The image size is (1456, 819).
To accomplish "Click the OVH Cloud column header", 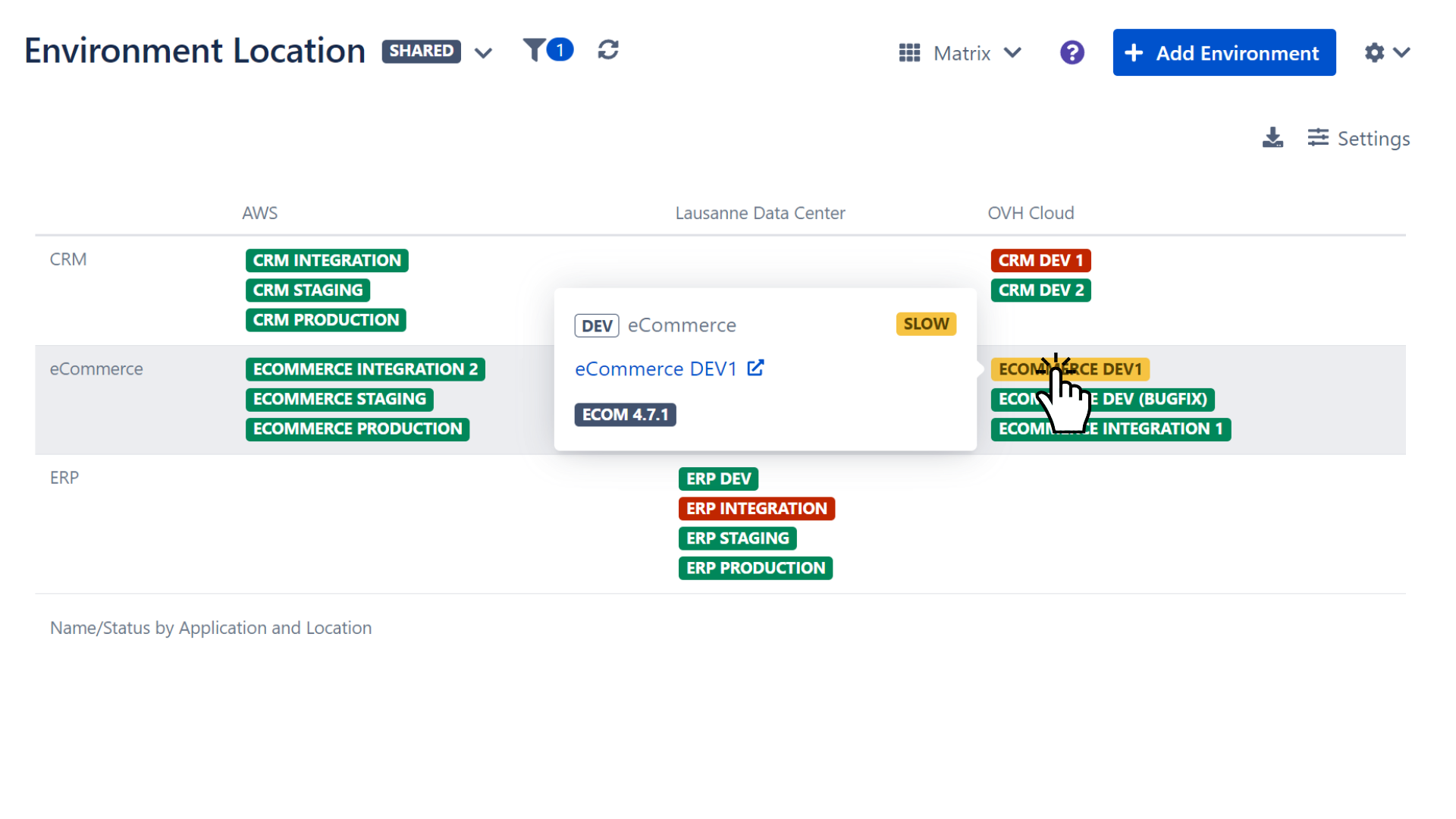I will (1031, 213).
